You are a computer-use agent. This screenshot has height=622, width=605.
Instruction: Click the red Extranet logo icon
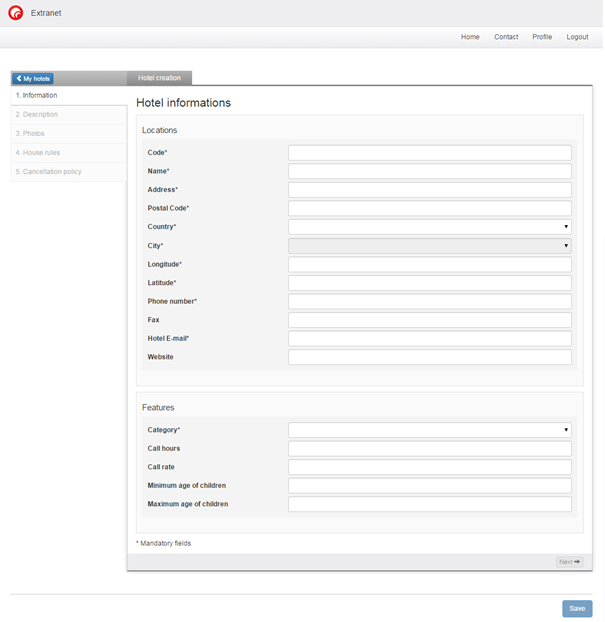point(16,13)
